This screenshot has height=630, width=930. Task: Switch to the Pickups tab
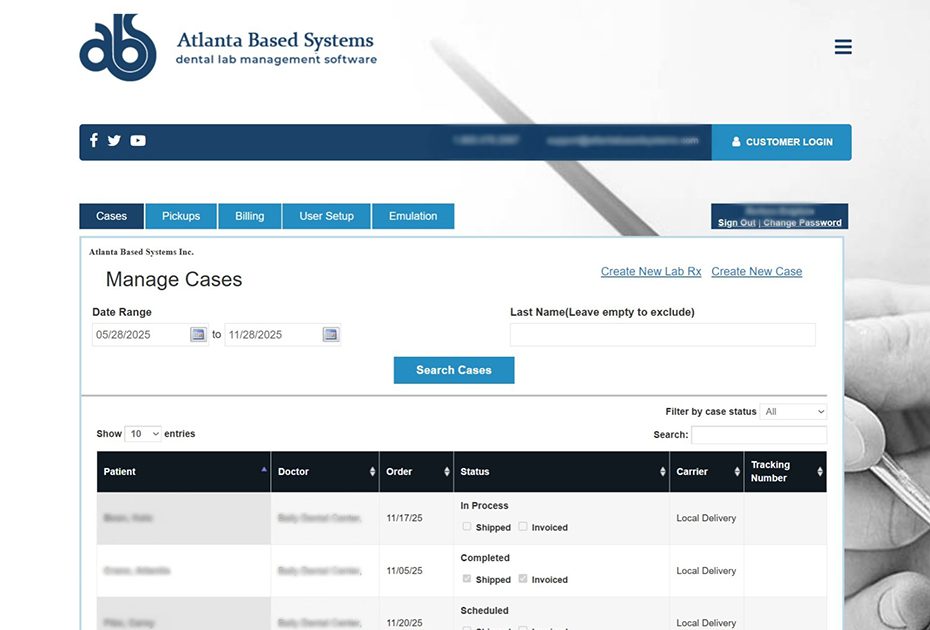click(x=181, y=216)
